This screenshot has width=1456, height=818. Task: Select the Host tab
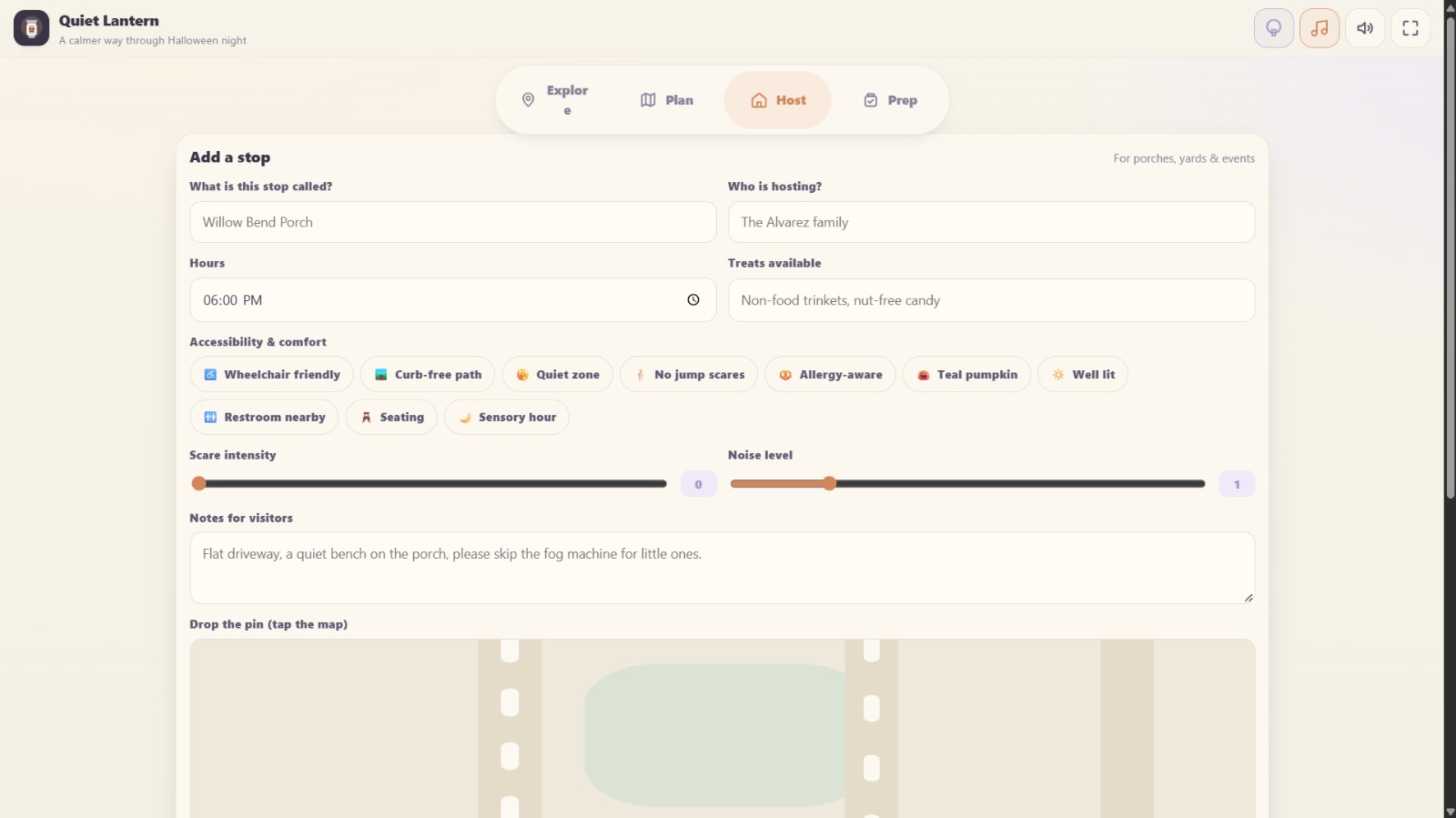pyautogui.click(x=778, y=100)
